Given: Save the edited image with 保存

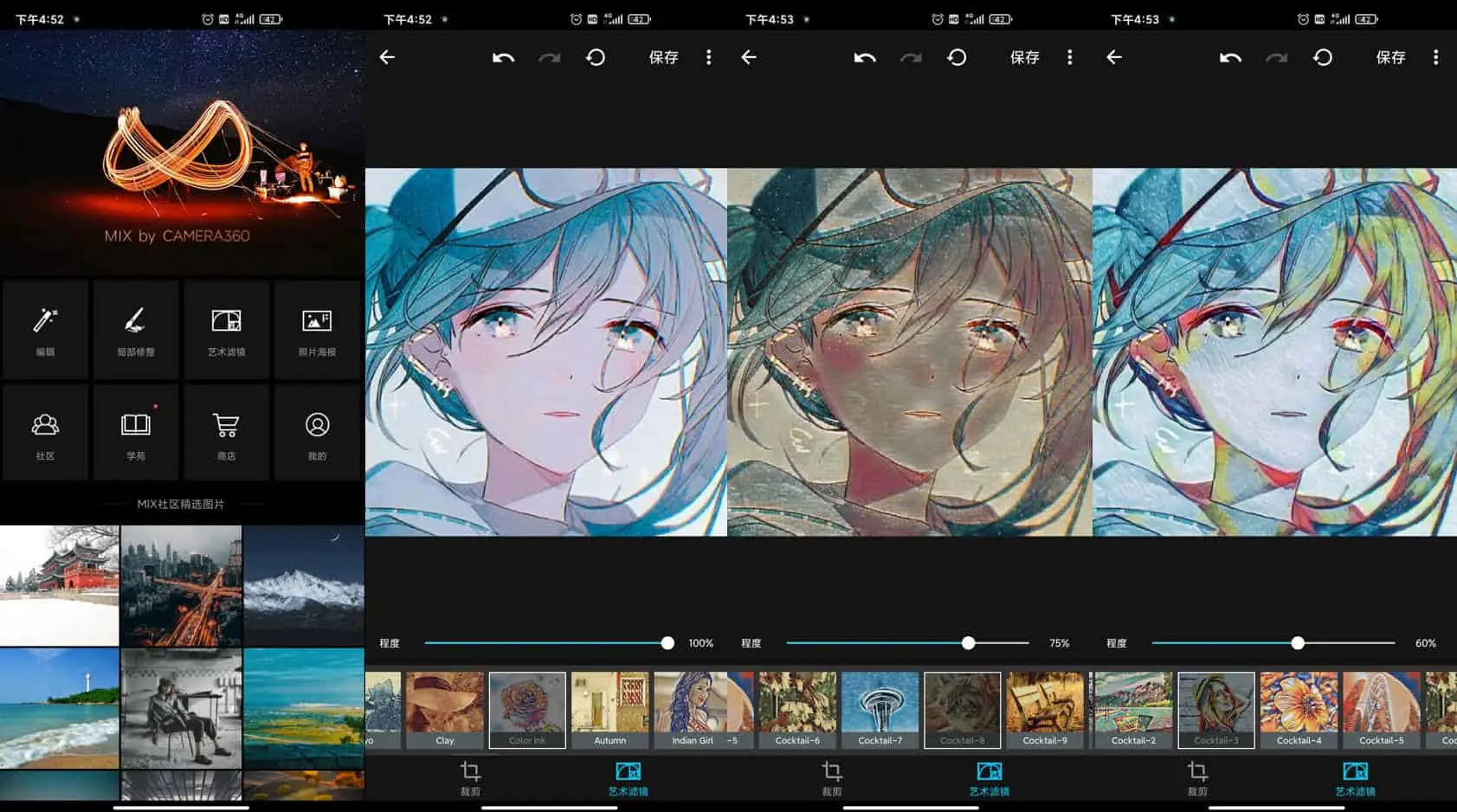Looking at the screenshot, I should pyautogui.click(x=662, y=57).
